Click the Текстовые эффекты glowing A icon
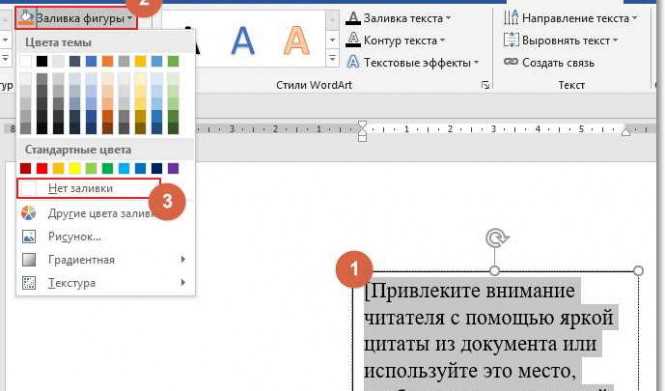665x391 pixels. pyautogui.click(x=353, y=62)
